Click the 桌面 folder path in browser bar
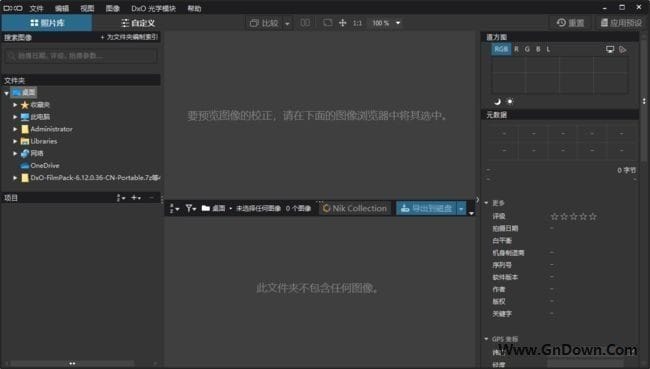650x369 pixels. click(x=213, y=208)
